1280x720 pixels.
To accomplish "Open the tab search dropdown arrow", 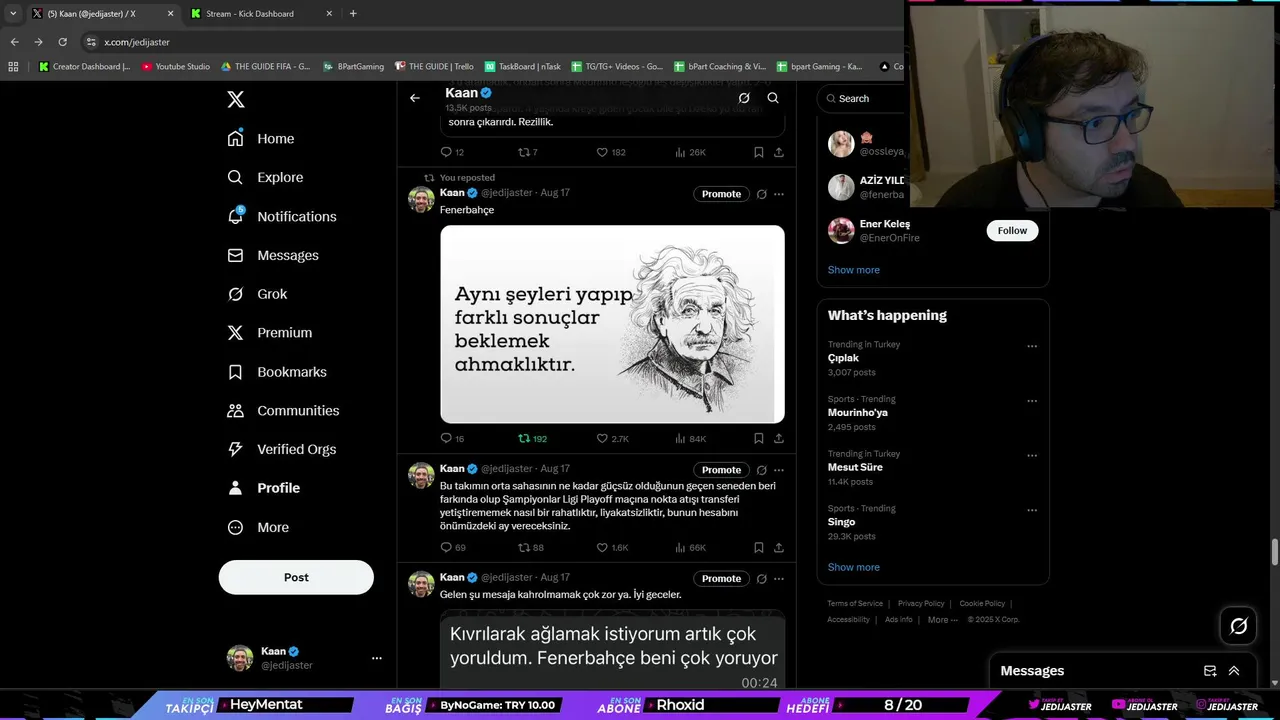I will (13, 14).
